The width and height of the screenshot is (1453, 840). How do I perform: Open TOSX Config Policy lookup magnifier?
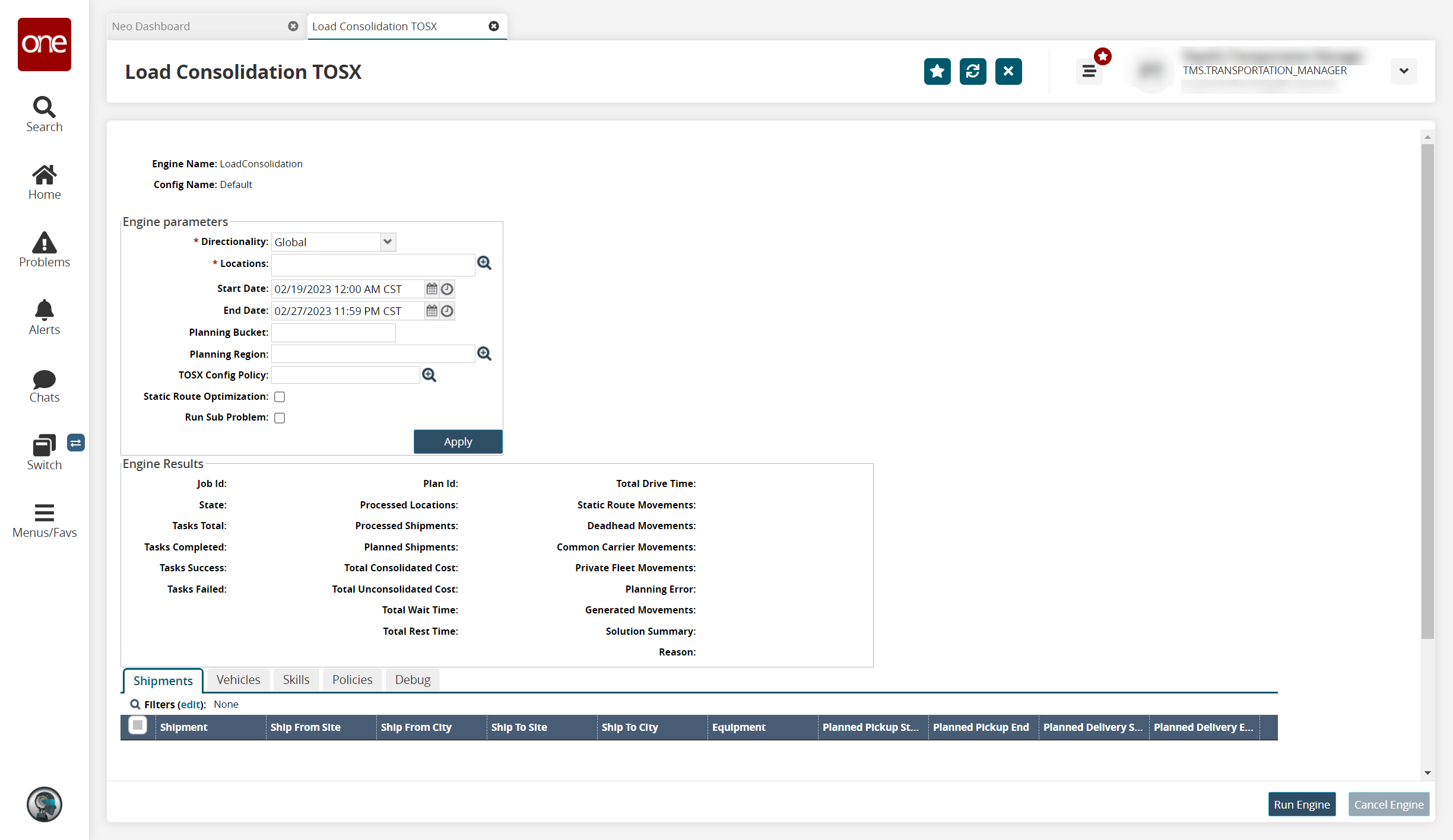[429, 375]
